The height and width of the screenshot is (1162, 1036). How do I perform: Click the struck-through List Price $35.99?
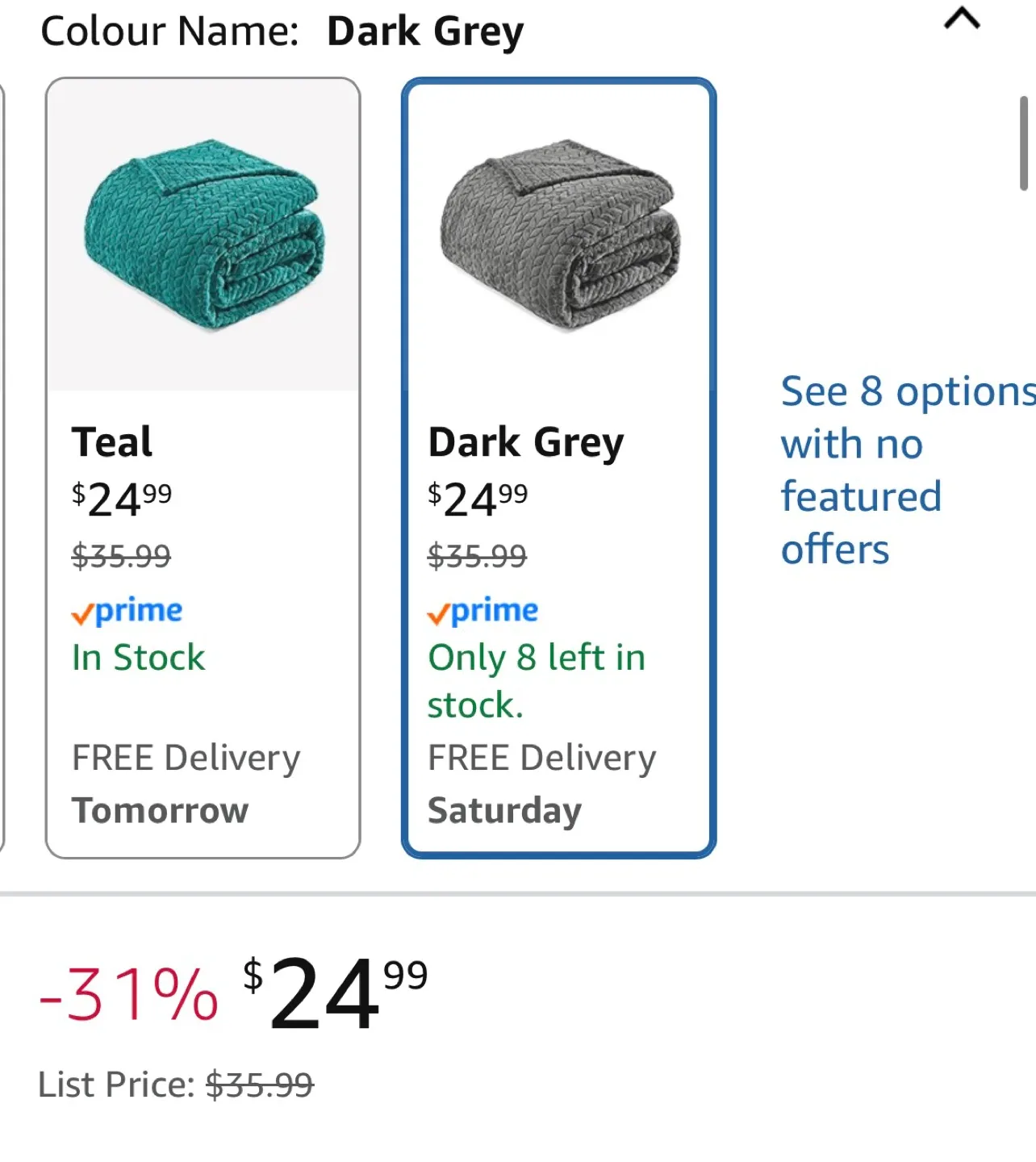click(x=259, y=1085)
